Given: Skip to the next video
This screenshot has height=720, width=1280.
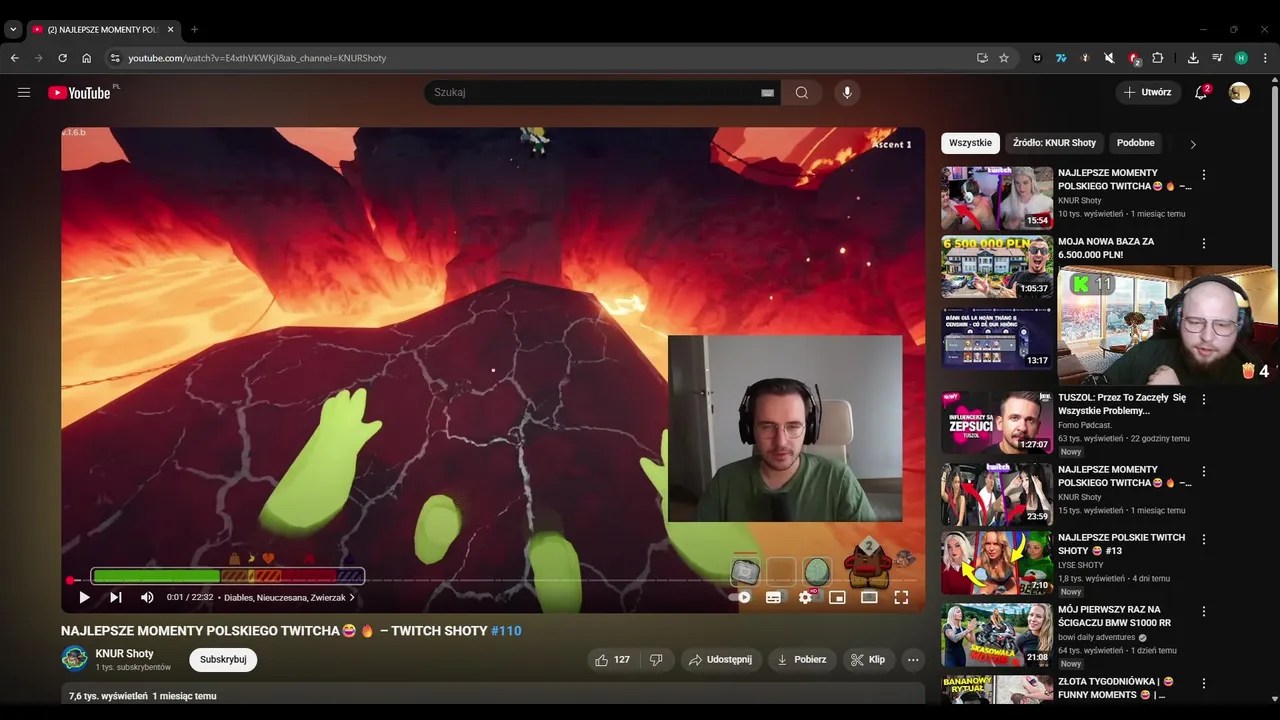Looking at the screenshot, I should (x=115, y=597).
